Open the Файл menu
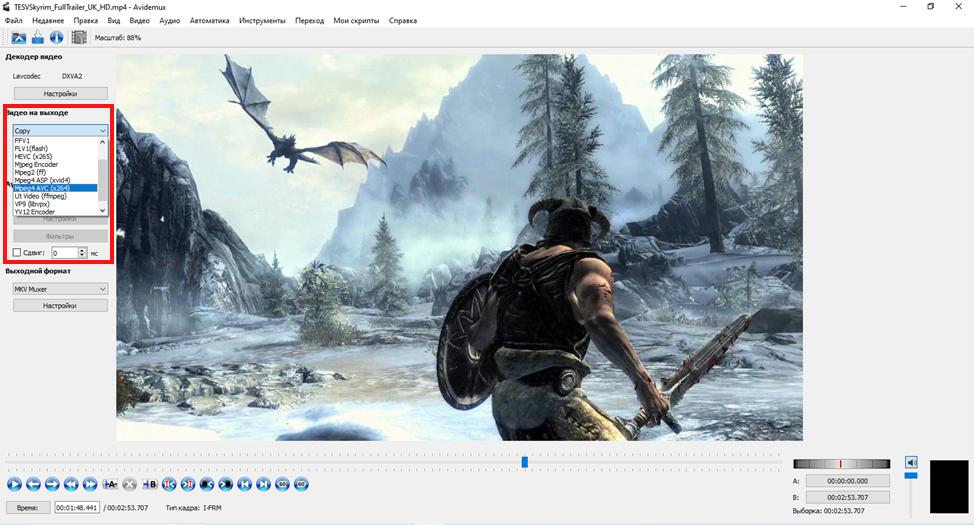The image size is (974, 525). tap(14, 21)
